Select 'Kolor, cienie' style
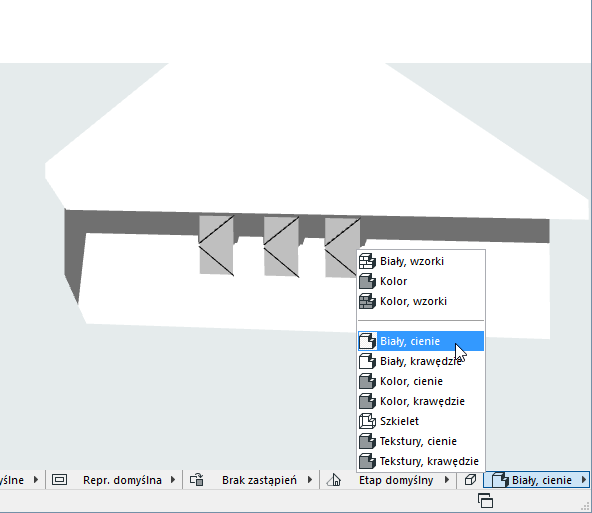The width and height of the screenshot is (592, 513). 421,381
